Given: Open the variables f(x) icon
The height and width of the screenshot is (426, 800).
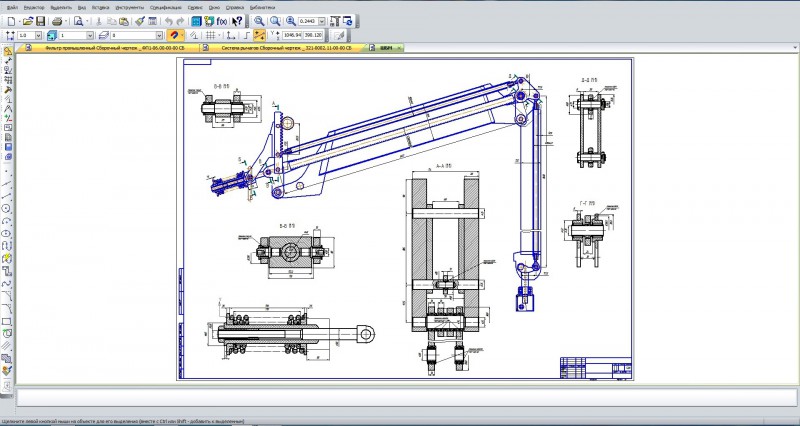Looking at the screenshot, I should [x=222, y=21].
